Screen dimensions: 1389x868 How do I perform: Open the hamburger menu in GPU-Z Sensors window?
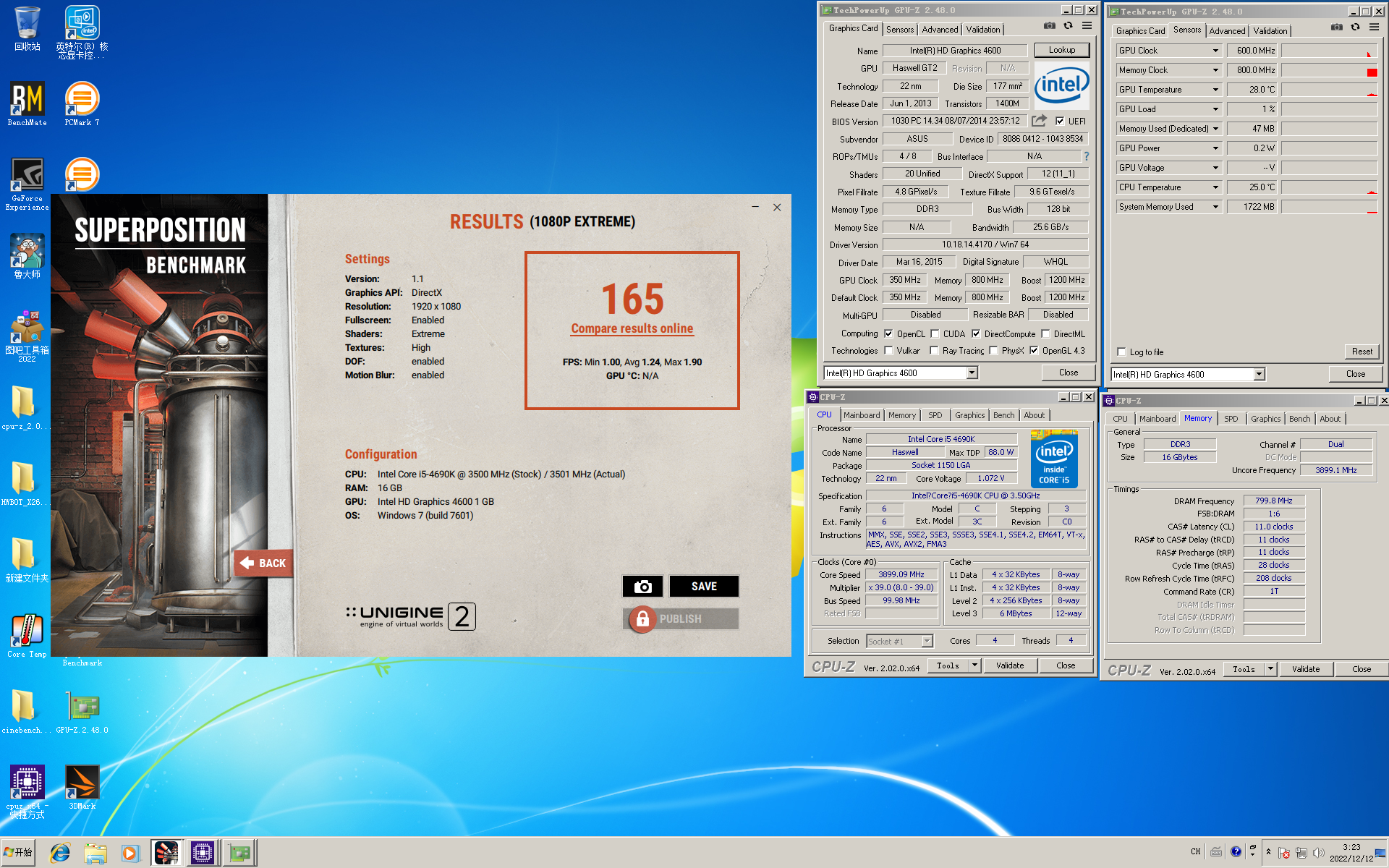click(x=1374, y=27)
